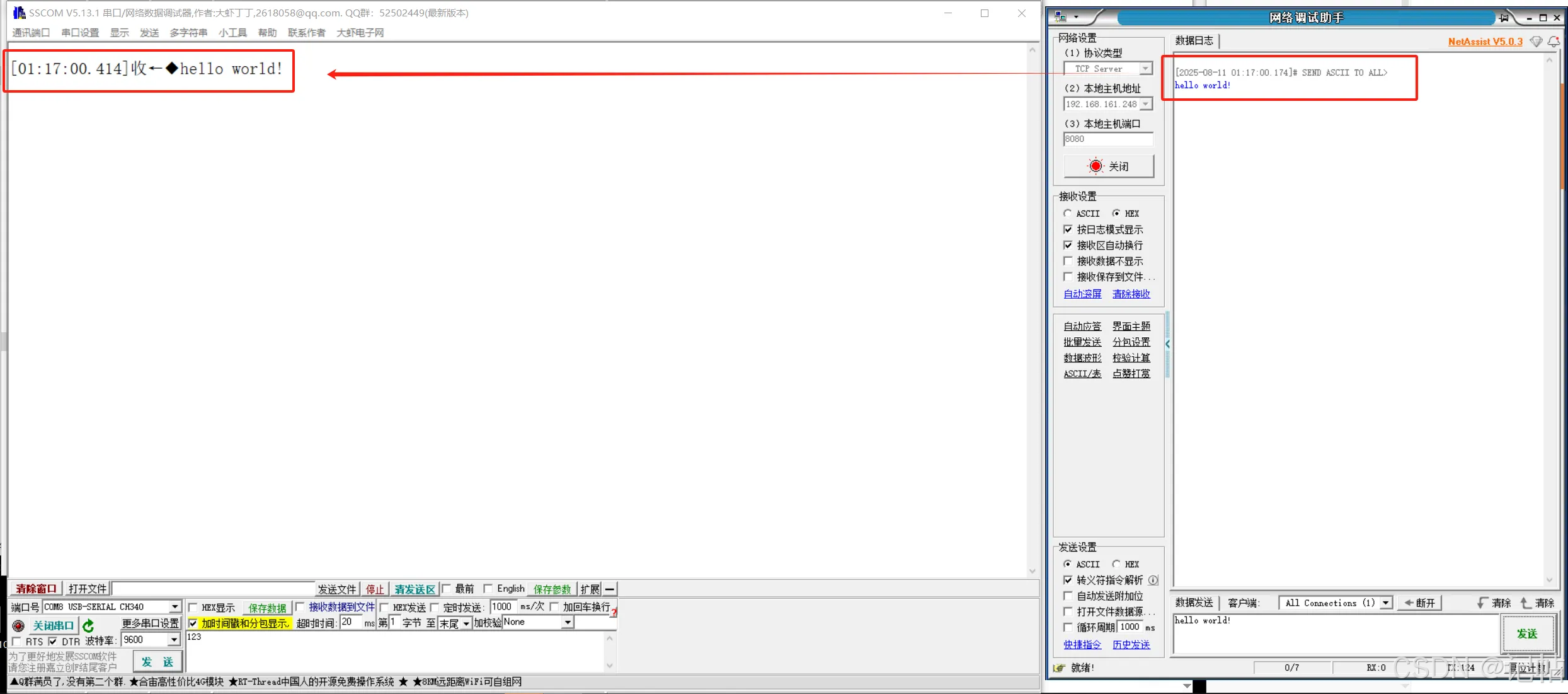Open the 末尾 byte position dropdown
This screenshot has height=694, width=1568.
tap(466, 623)
